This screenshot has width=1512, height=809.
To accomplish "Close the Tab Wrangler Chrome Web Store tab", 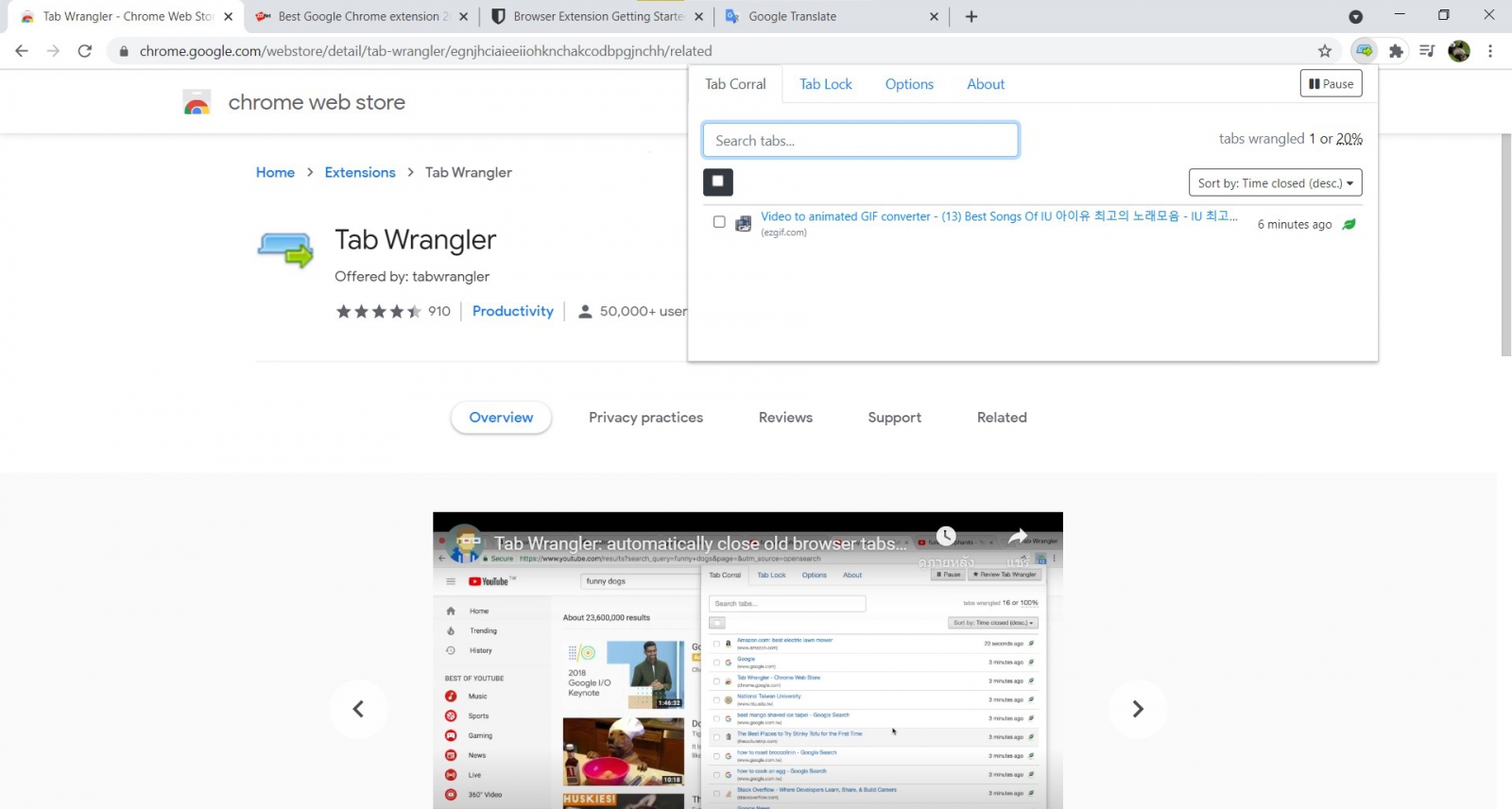I will click(x=228, y=16).
